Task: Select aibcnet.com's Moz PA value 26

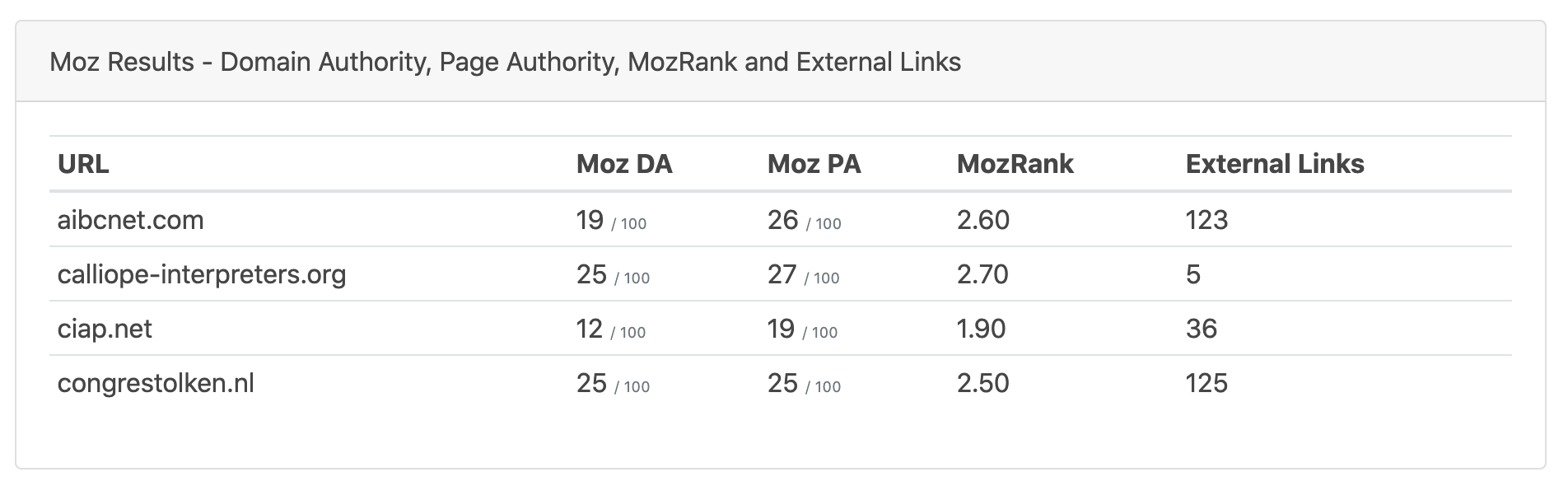Action: pyautogui.click(x=782, y=220)
